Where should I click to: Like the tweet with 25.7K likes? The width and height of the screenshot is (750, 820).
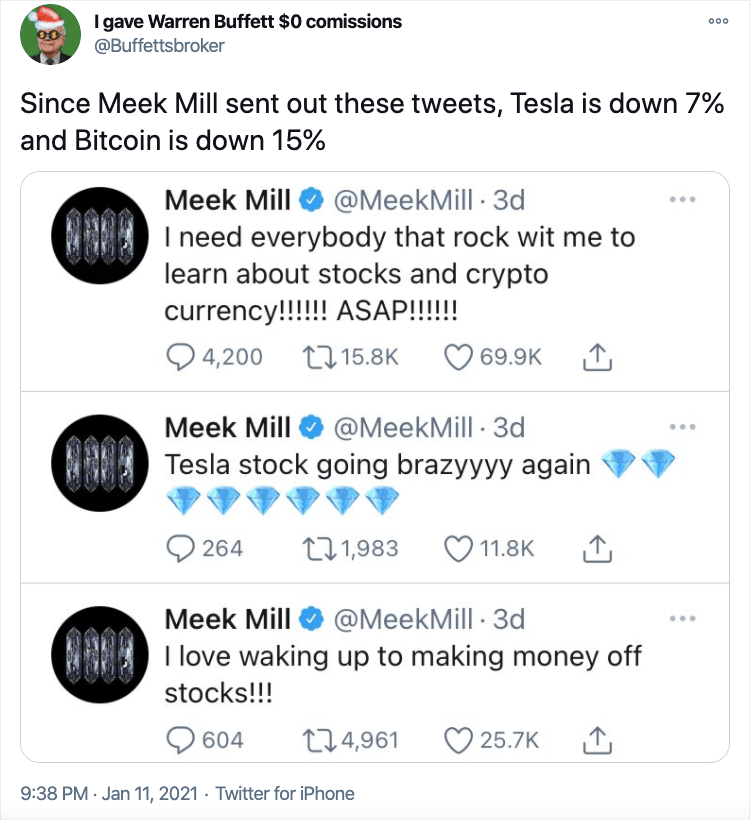458,740
